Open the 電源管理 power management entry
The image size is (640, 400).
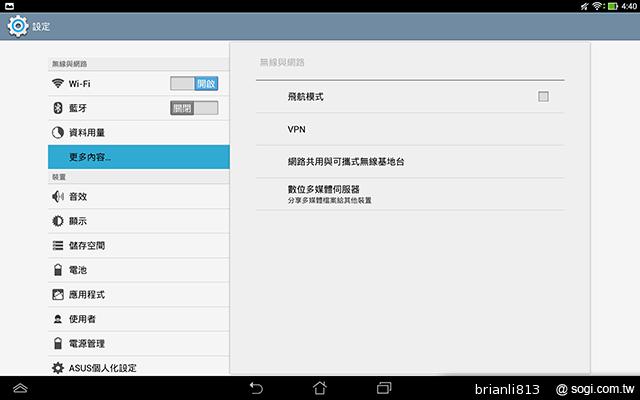tap(139, 343)
